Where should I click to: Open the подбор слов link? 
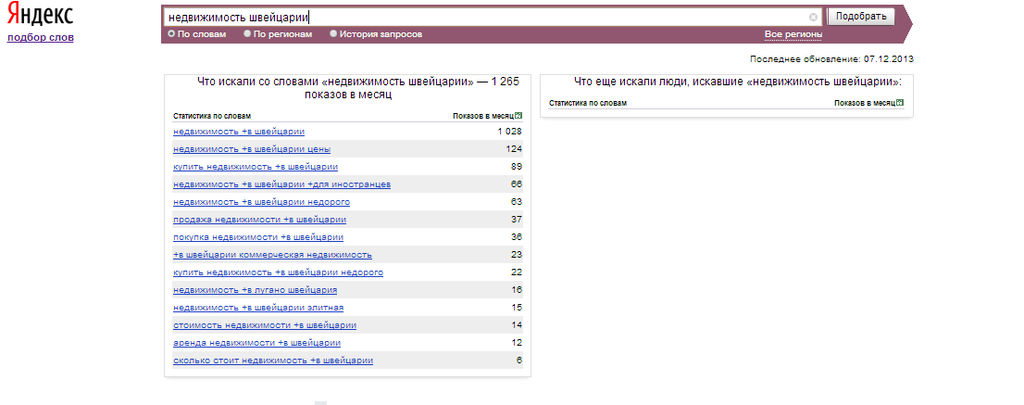point(40,38)
